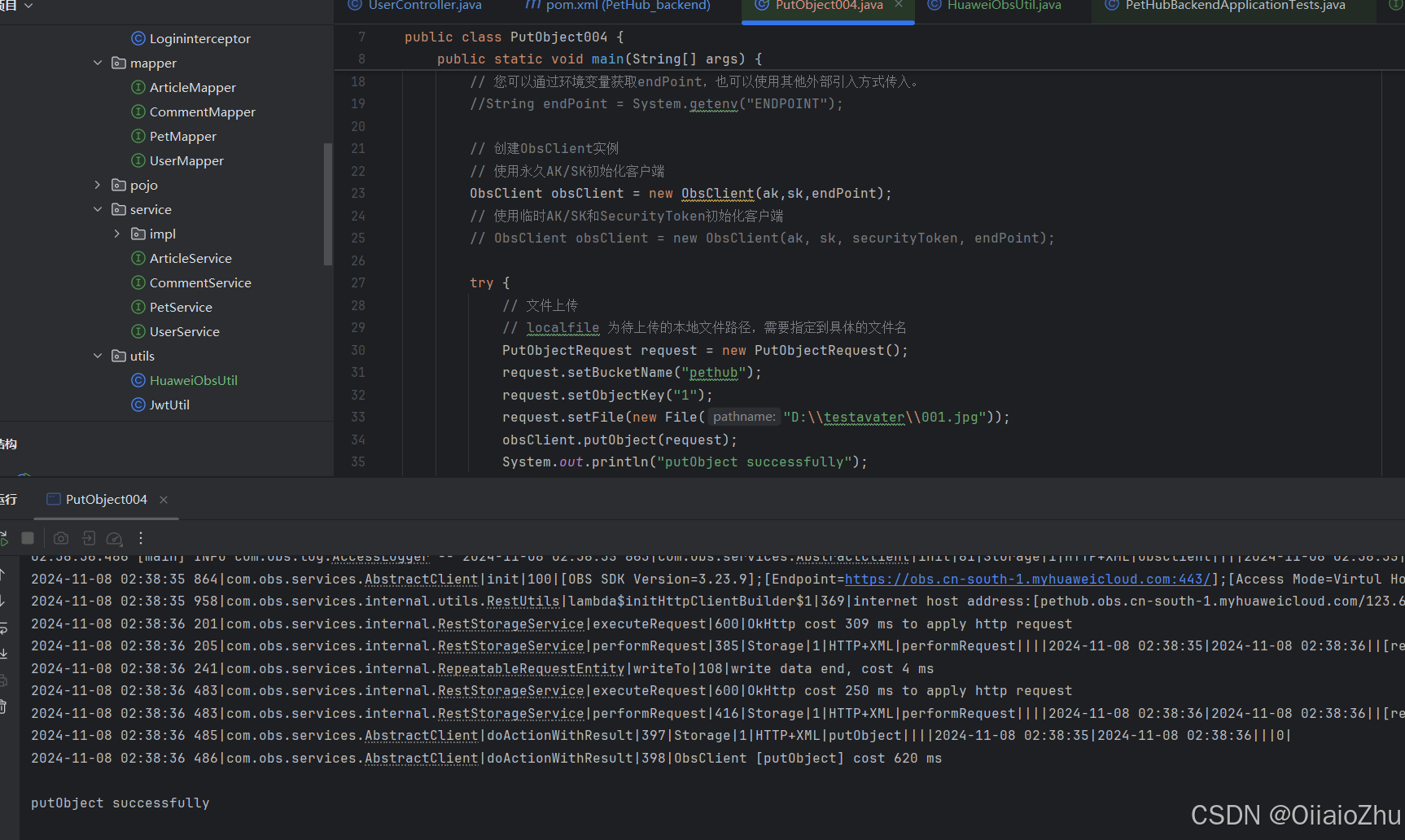Switch to PetHubBackendApplicationTests.java tab

click(1225, 6)
